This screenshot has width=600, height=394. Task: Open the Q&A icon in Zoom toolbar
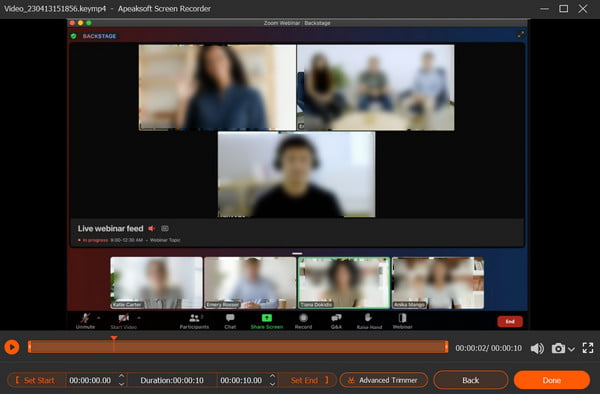(336, 318)
